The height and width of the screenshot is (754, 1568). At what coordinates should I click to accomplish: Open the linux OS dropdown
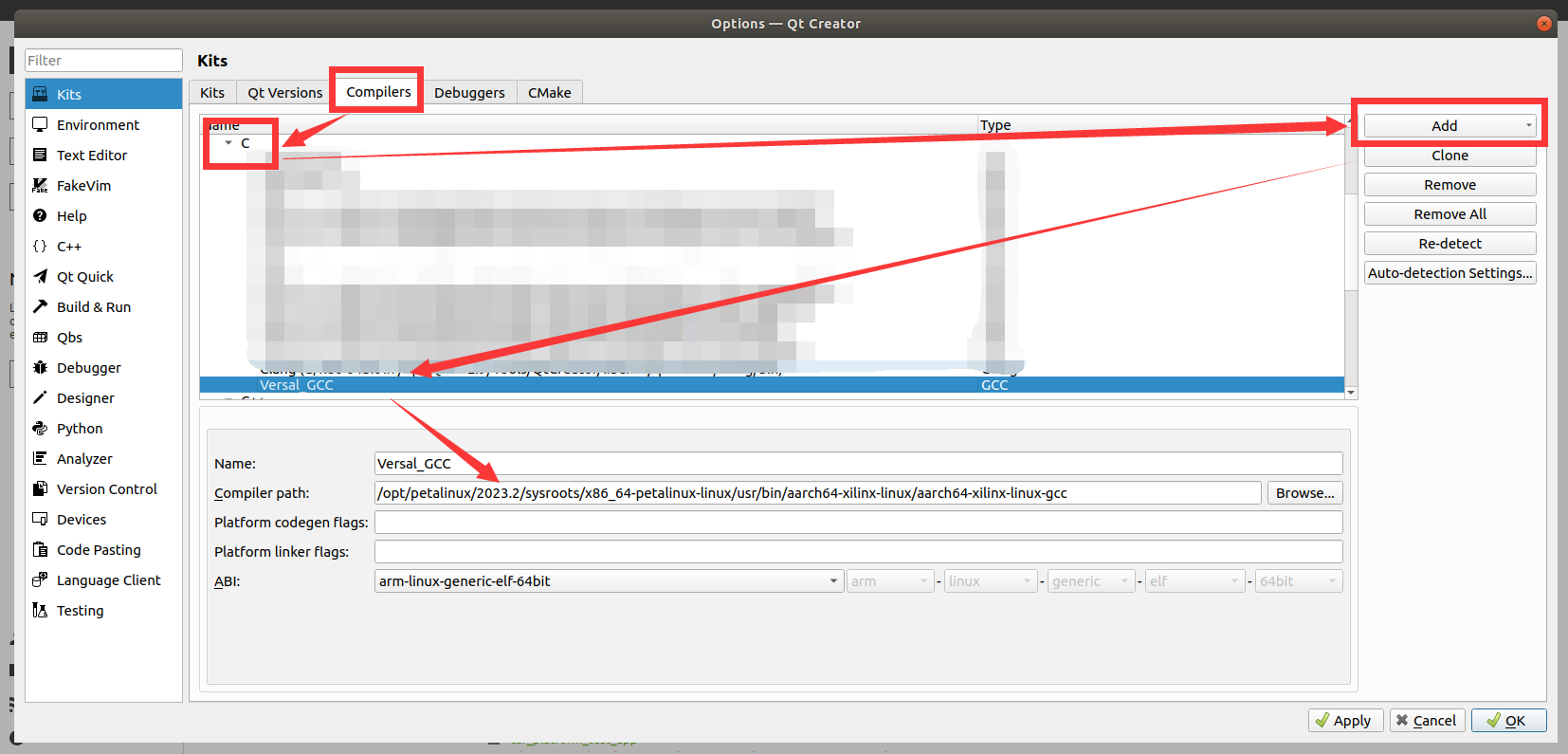click(991, 581)
